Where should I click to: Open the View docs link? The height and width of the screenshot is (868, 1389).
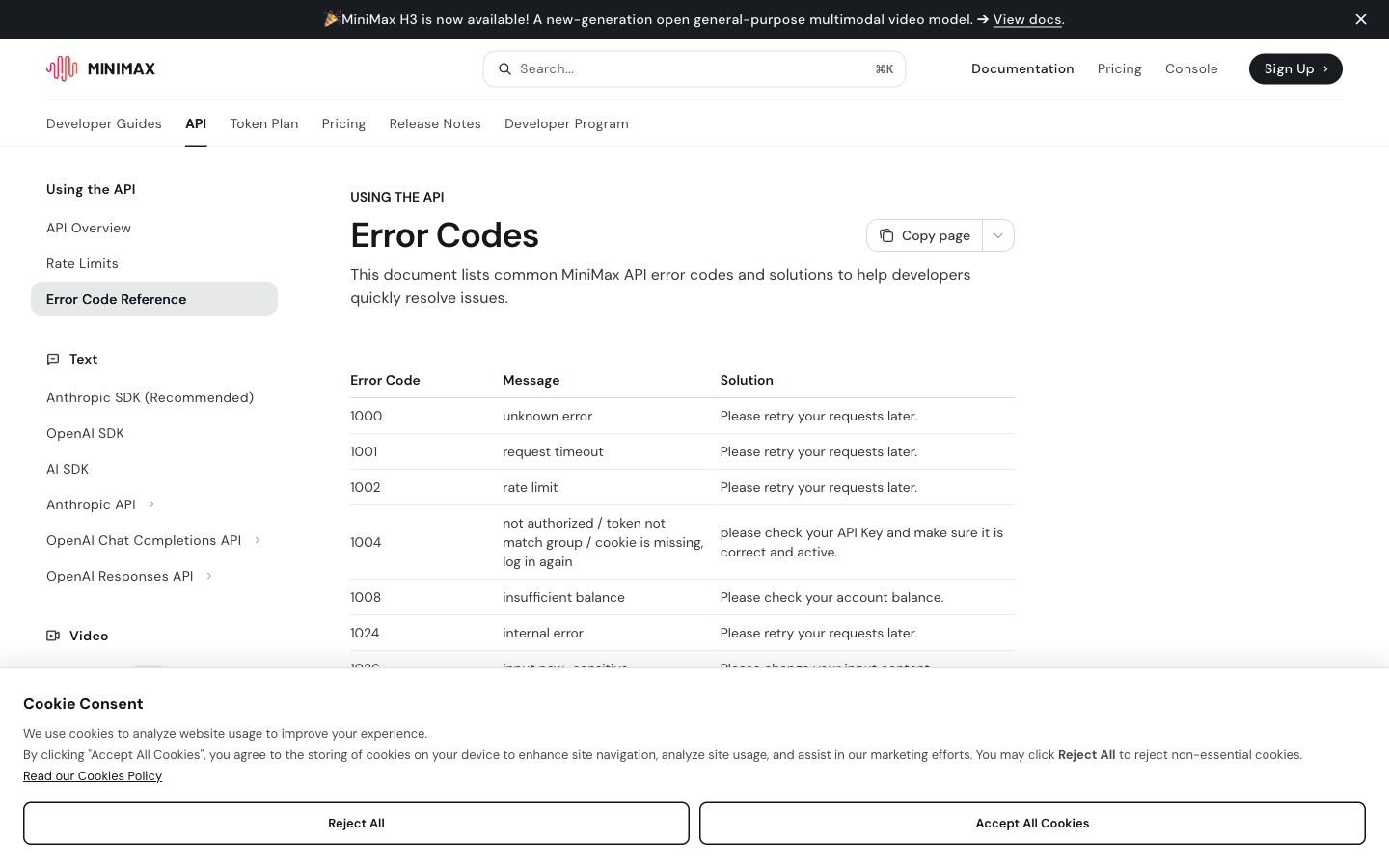1027,19
